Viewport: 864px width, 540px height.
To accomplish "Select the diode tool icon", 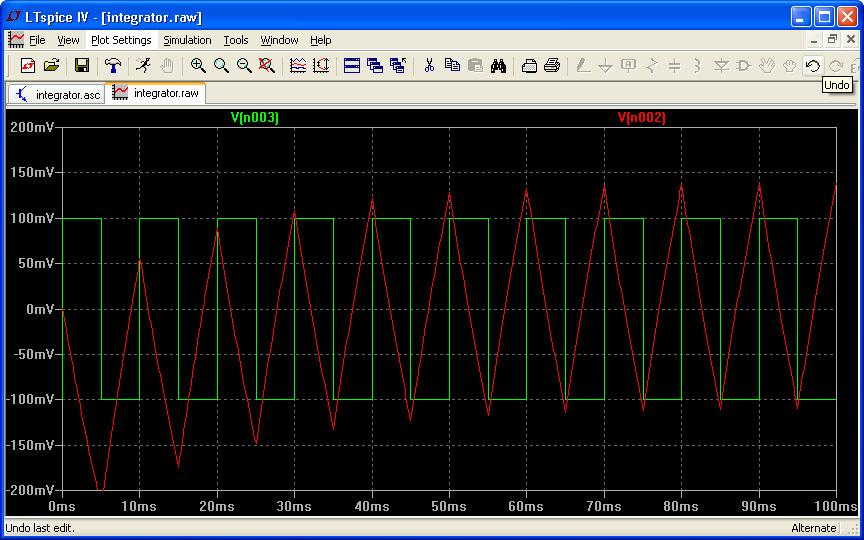I will pyautogui.click(x=721, y=66).
